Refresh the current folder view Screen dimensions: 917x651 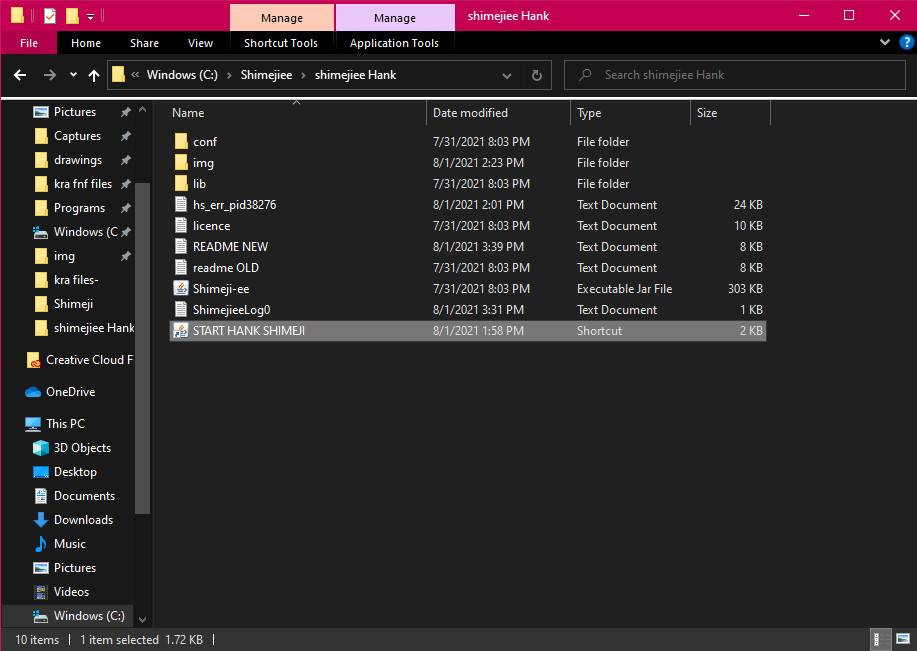pyautogui.click(x=536, y=75)
